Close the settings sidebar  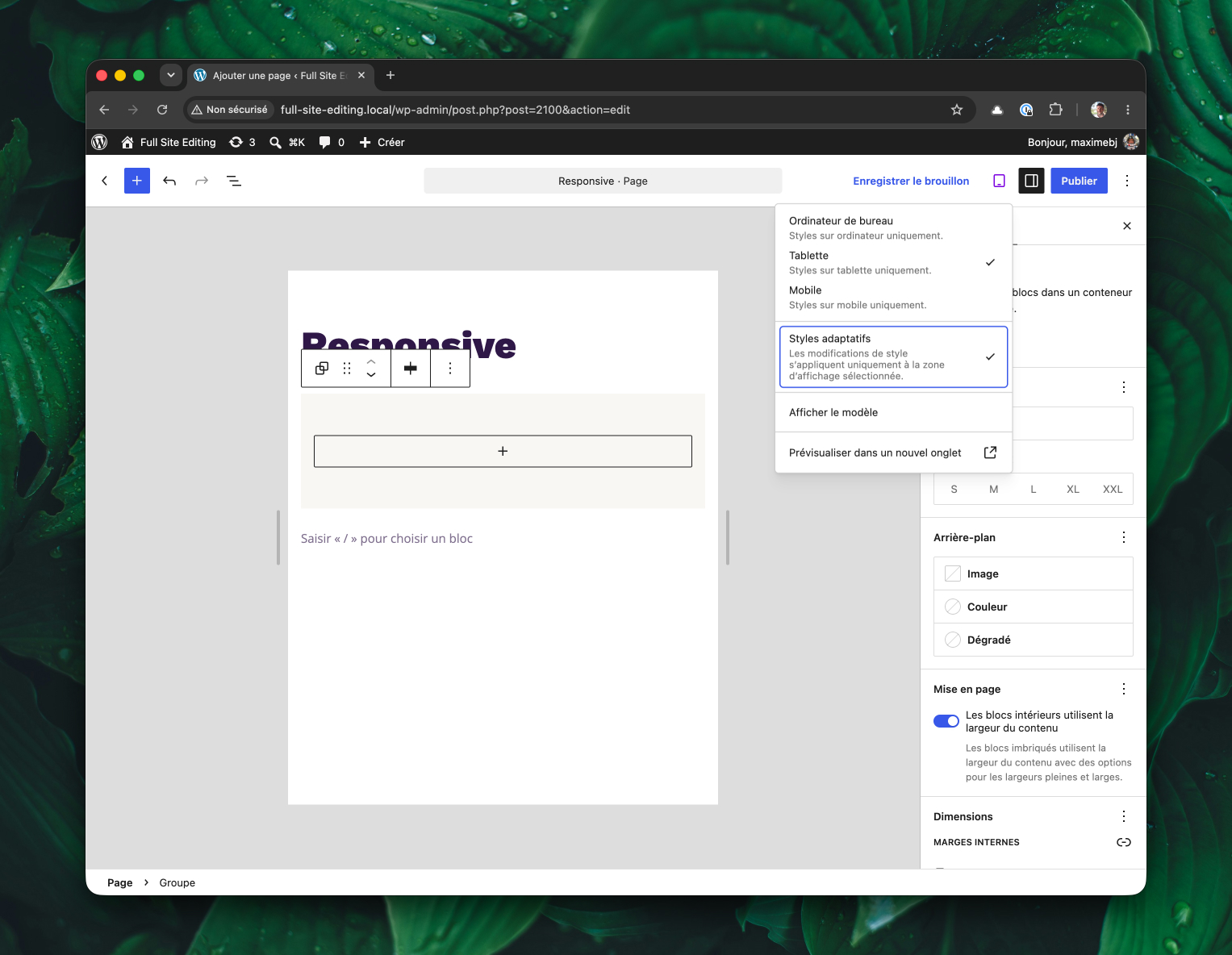point(1127,226)
